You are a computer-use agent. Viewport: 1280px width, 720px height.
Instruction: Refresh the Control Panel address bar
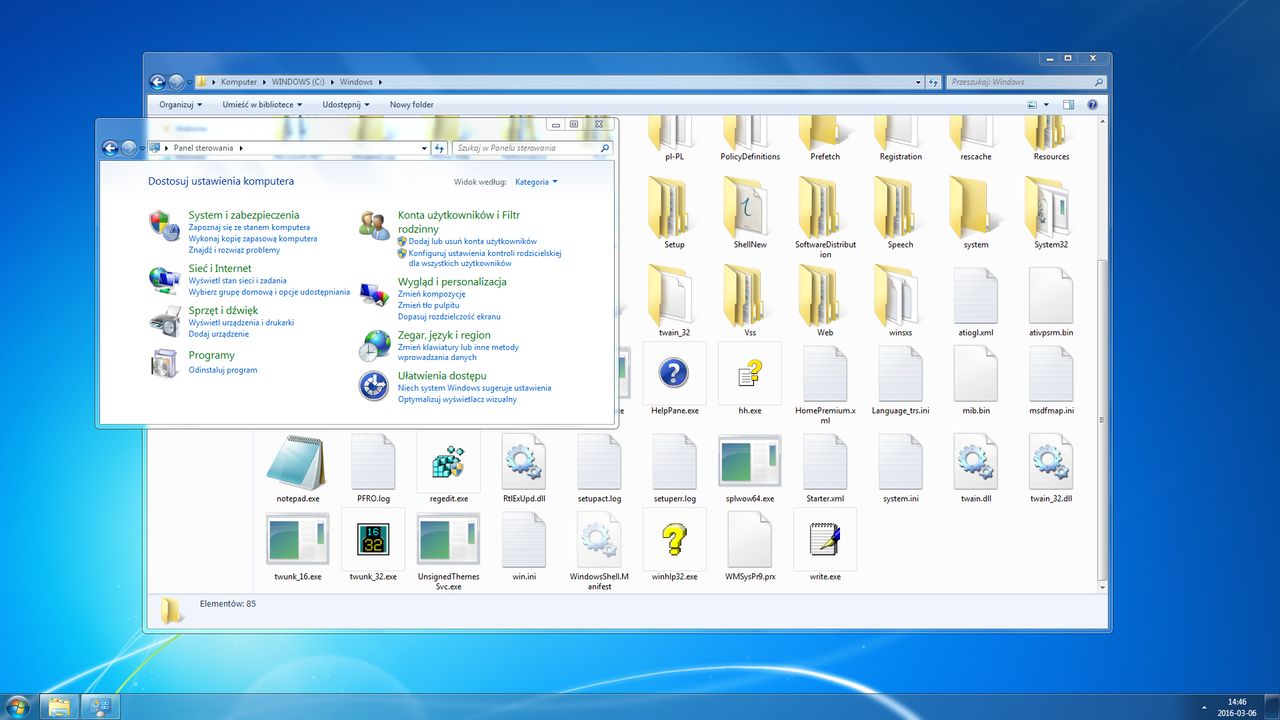439,148
